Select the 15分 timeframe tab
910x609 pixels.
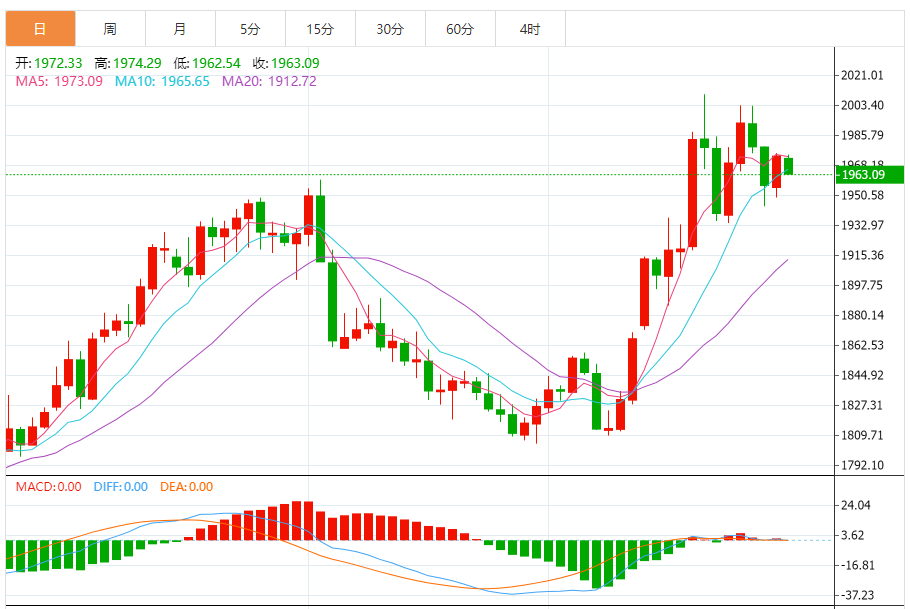(320, 29)
